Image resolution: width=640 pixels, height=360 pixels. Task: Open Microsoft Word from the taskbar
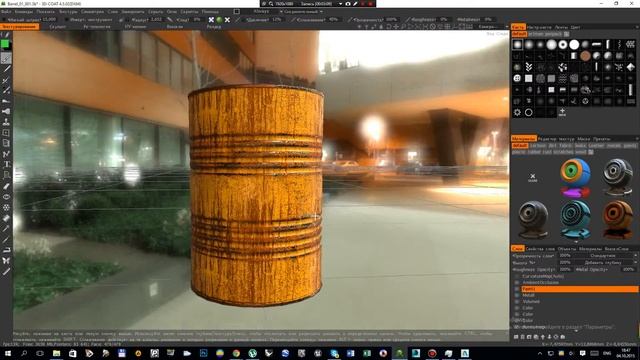pyautogui.click(x=351, y=353)
